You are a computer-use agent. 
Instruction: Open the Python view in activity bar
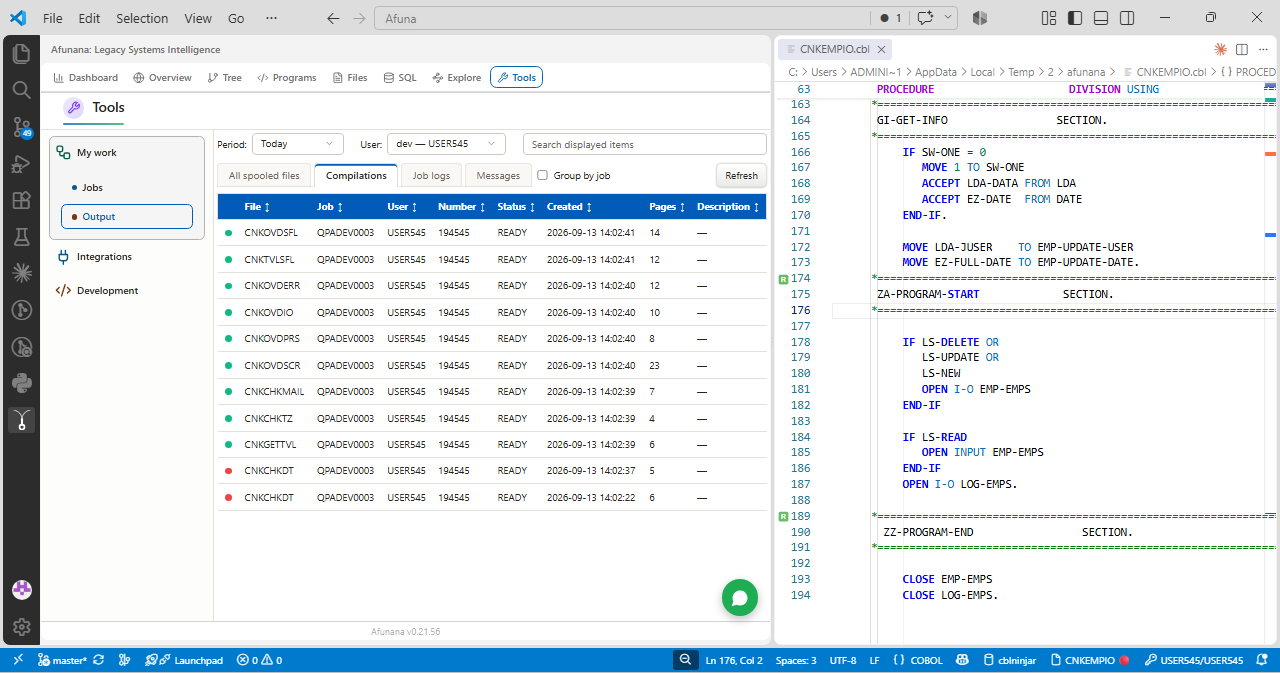21,383
